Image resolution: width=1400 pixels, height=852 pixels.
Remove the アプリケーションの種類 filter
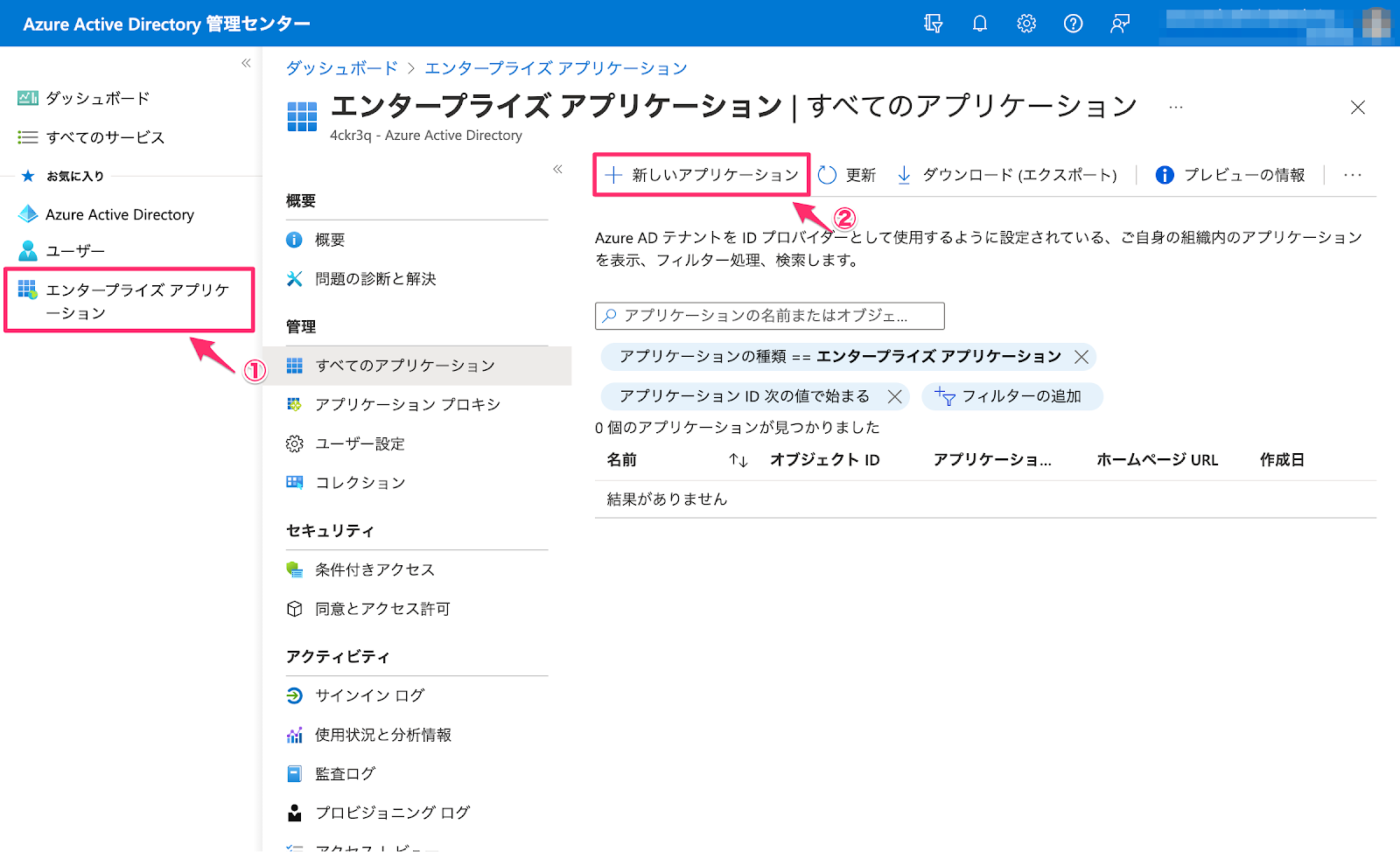1081,357
